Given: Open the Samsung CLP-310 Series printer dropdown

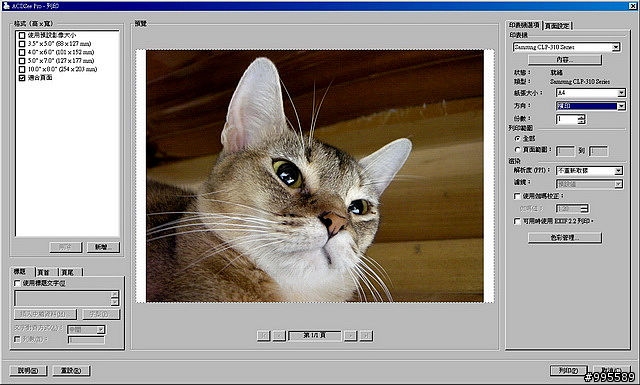Looking at the screenshot, I should (616, 47).
